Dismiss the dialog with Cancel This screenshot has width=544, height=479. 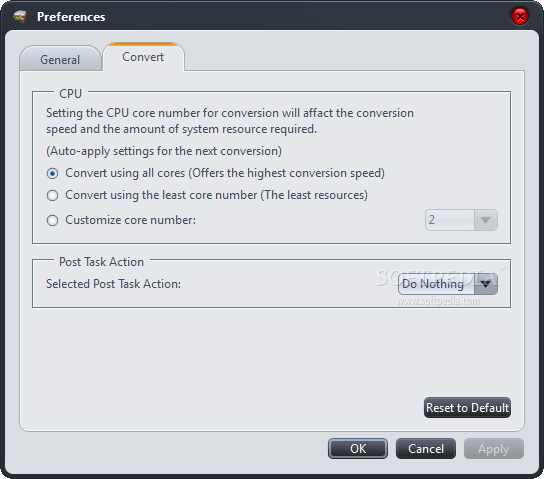426,448
